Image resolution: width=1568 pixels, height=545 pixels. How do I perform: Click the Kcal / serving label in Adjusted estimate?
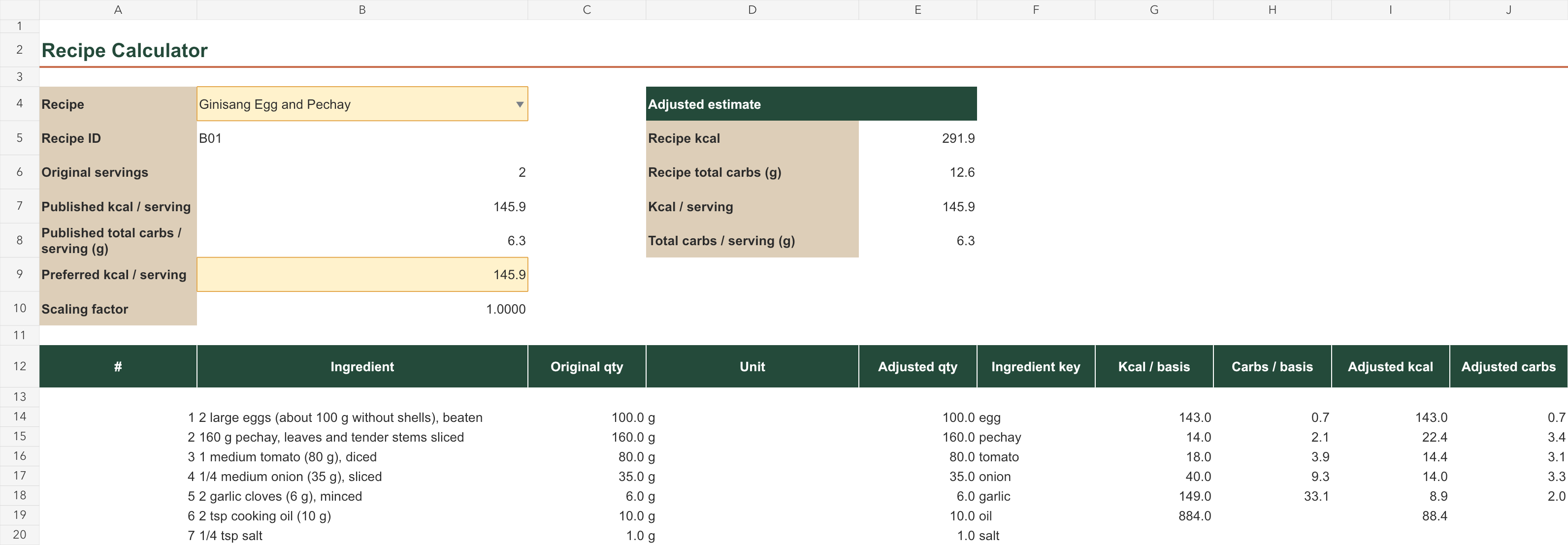pyautogui.click(x=690, y=207)
